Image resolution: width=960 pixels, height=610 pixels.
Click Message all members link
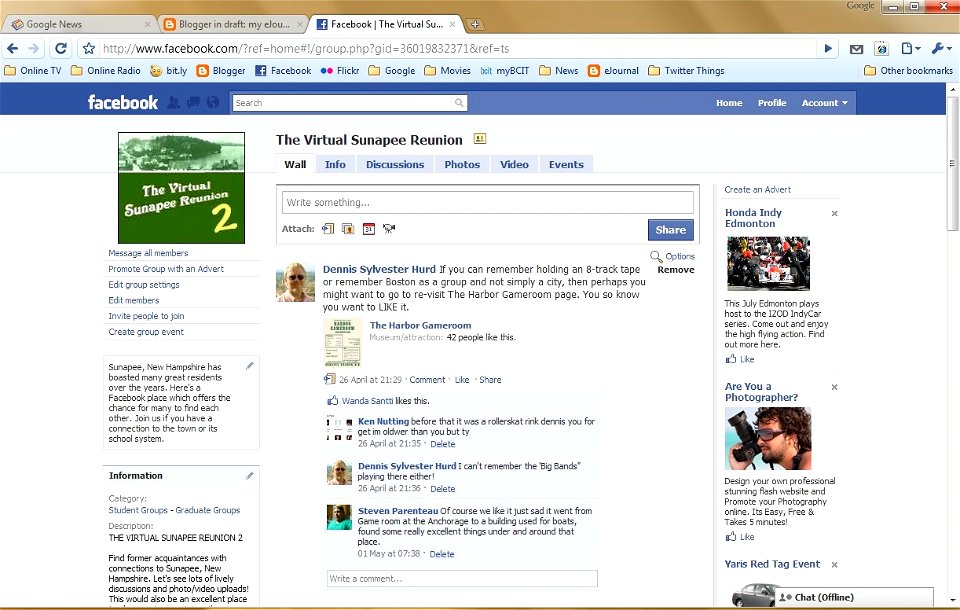(x=148, y=253)
